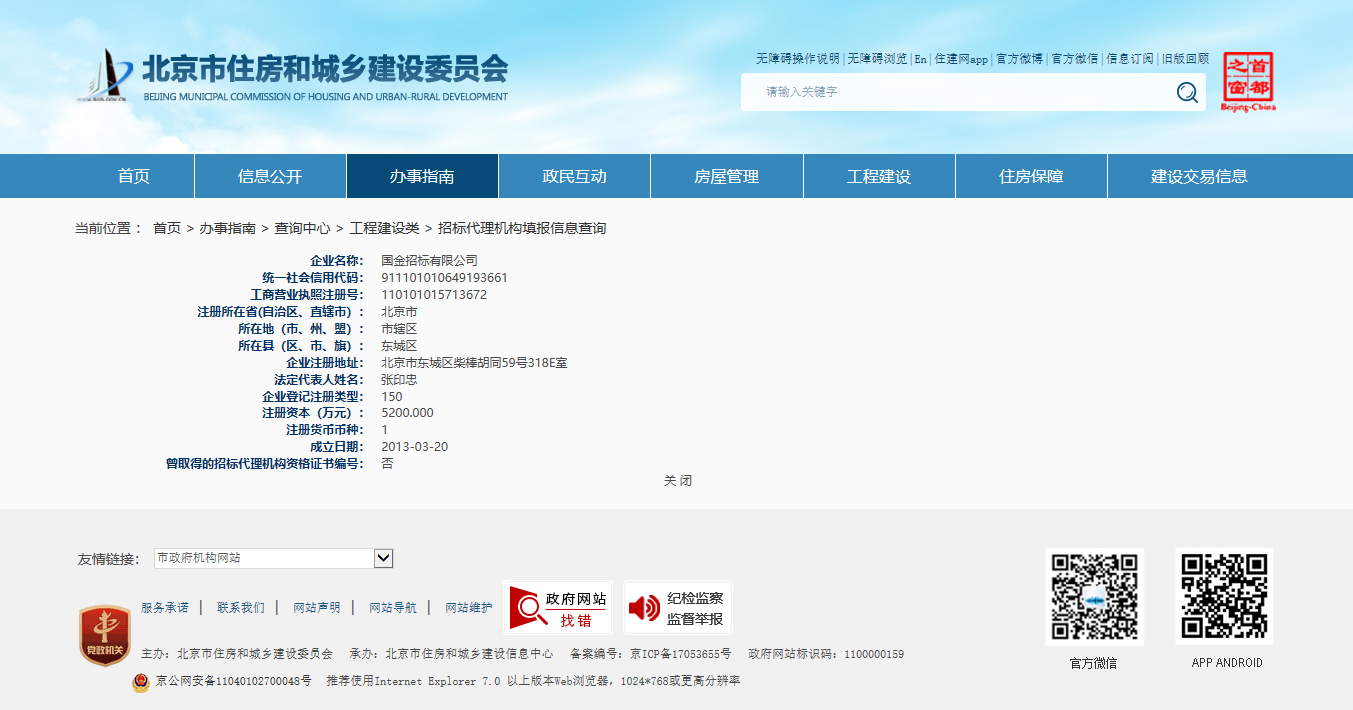Click the Beijing-China capital window logo
1353x710 pixels.
[1248, 82]
